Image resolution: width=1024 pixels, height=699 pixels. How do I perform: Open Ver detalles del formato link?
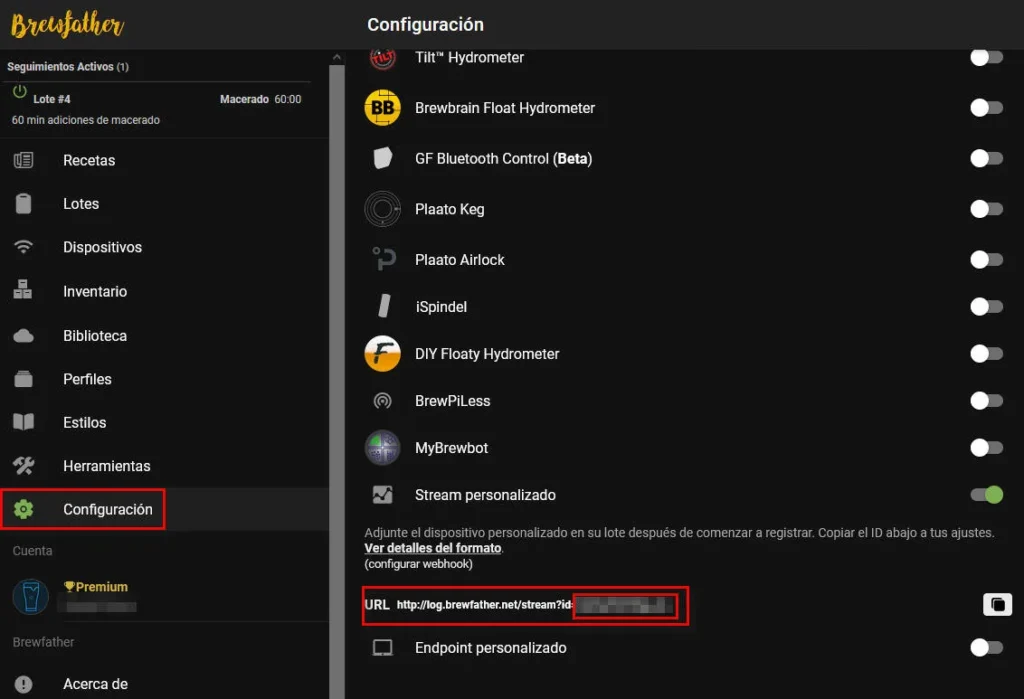(433, 548)
